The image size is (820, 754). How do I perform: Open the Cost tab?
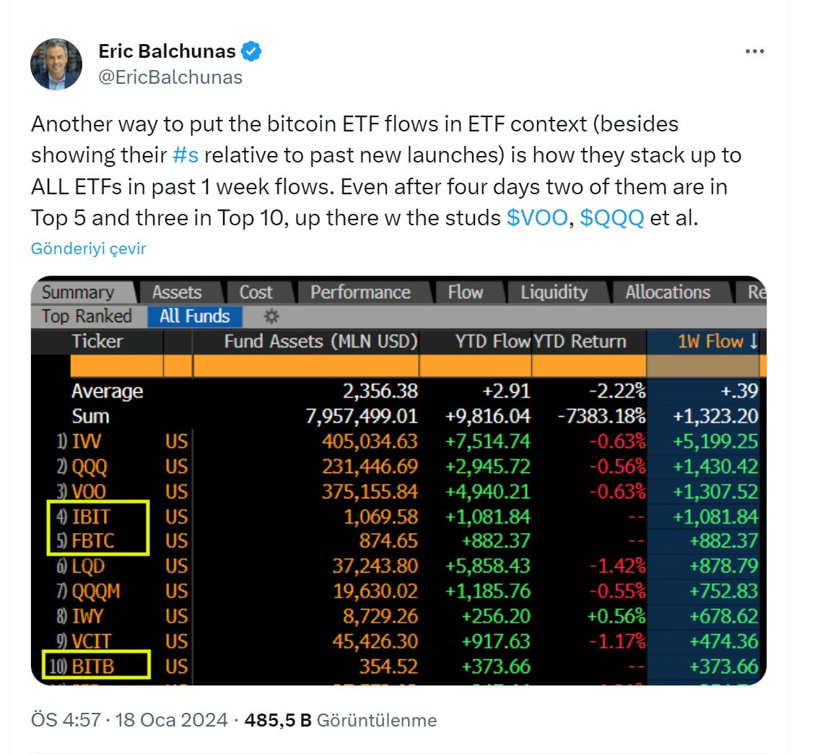point(258,292)
